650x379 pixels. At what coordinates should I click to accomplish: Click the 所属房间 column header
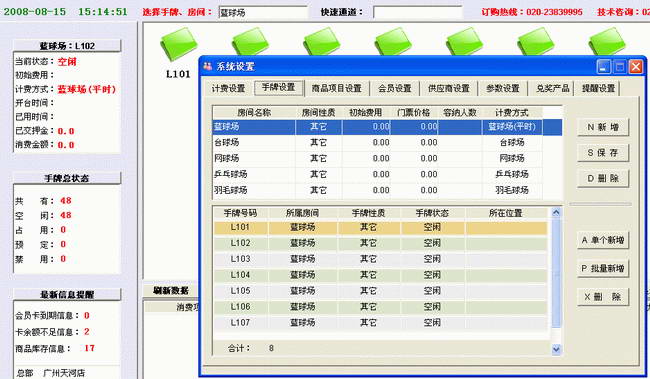tap(303, 213)
